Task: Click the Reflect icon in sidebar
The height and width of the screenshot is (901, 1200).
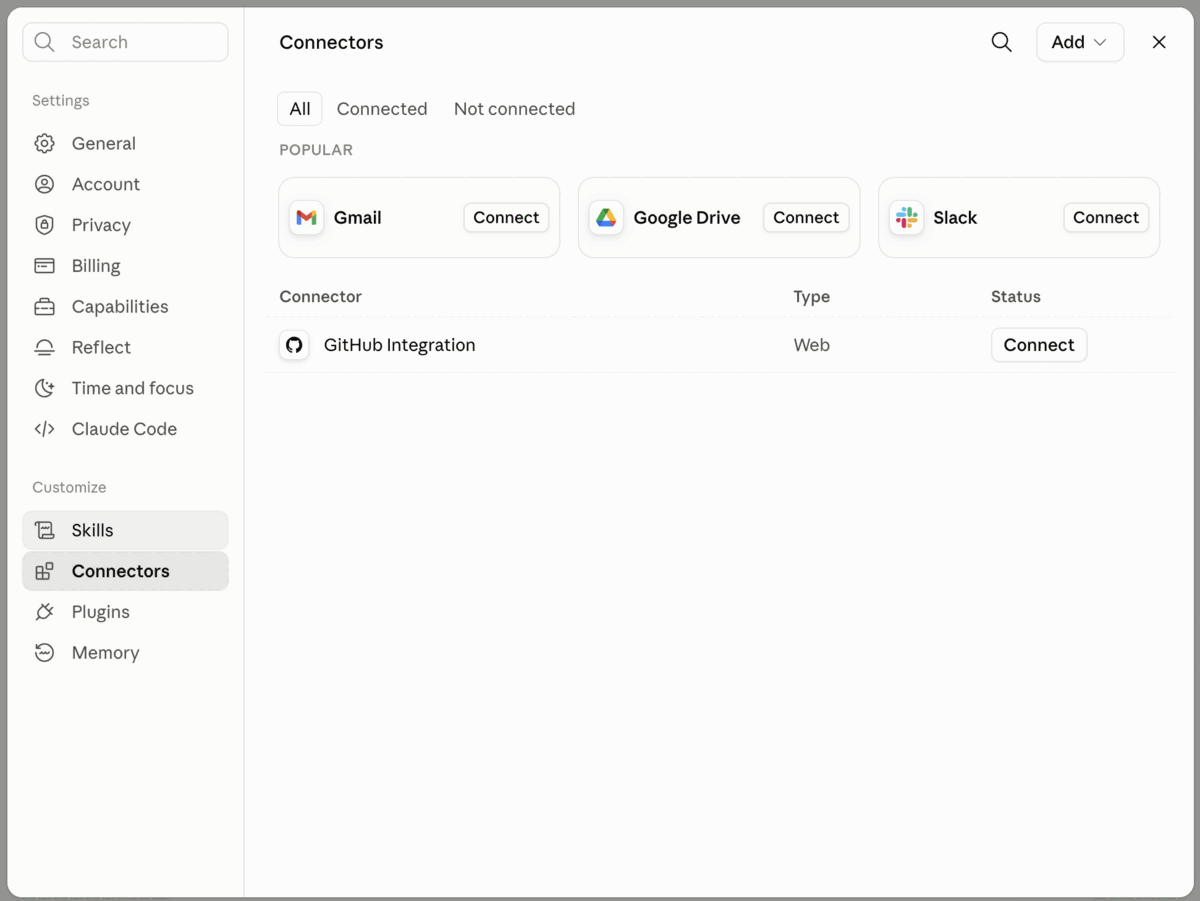Action: 44,347
